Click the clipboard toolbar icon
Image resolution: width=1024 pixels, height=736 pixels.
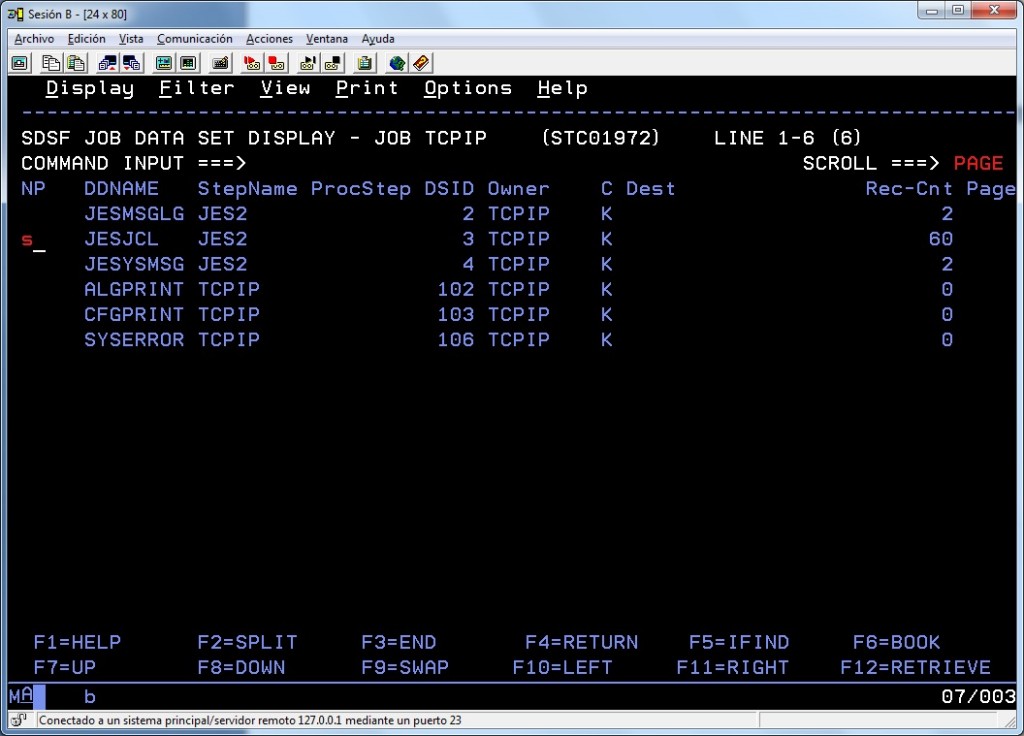point(364,63)
